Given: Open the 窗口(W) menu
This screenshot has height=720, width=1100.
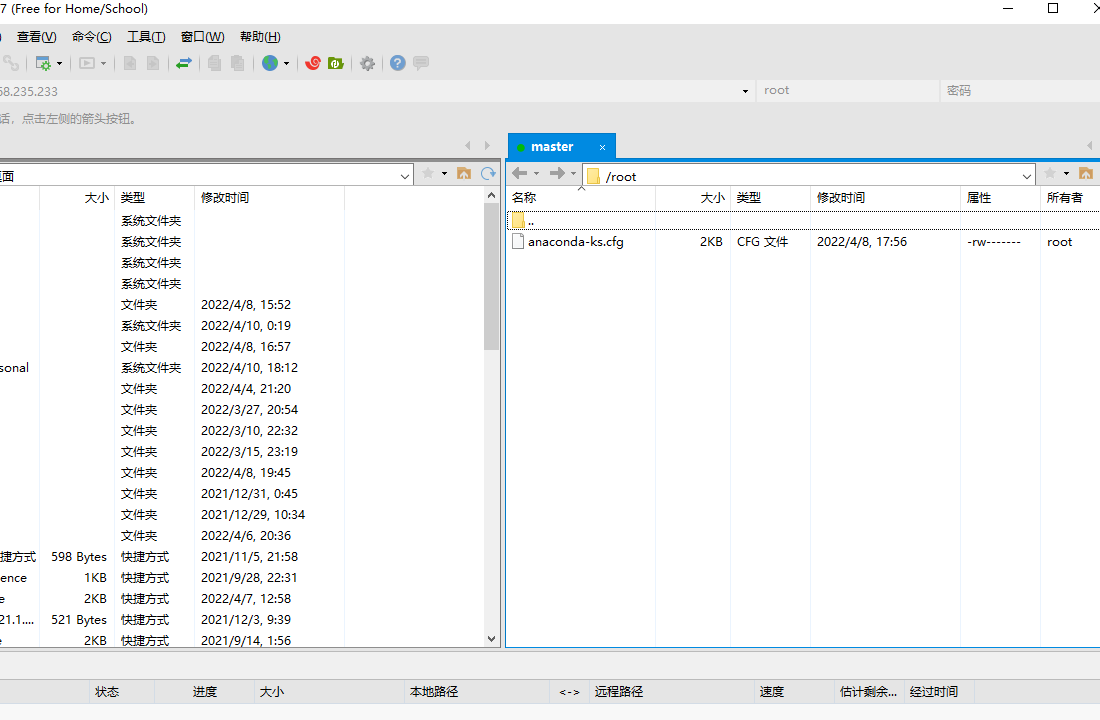Looking at the screenshot, I should [202, 37].
